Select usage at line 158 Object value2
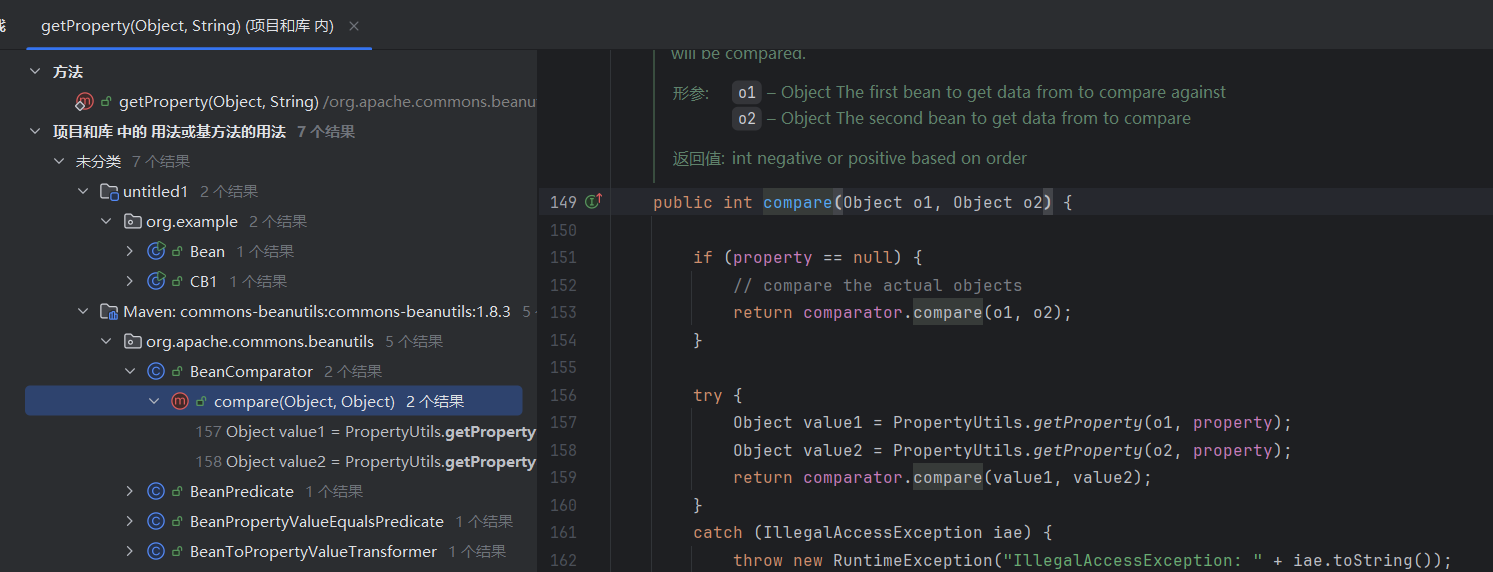 pos(366,462)
